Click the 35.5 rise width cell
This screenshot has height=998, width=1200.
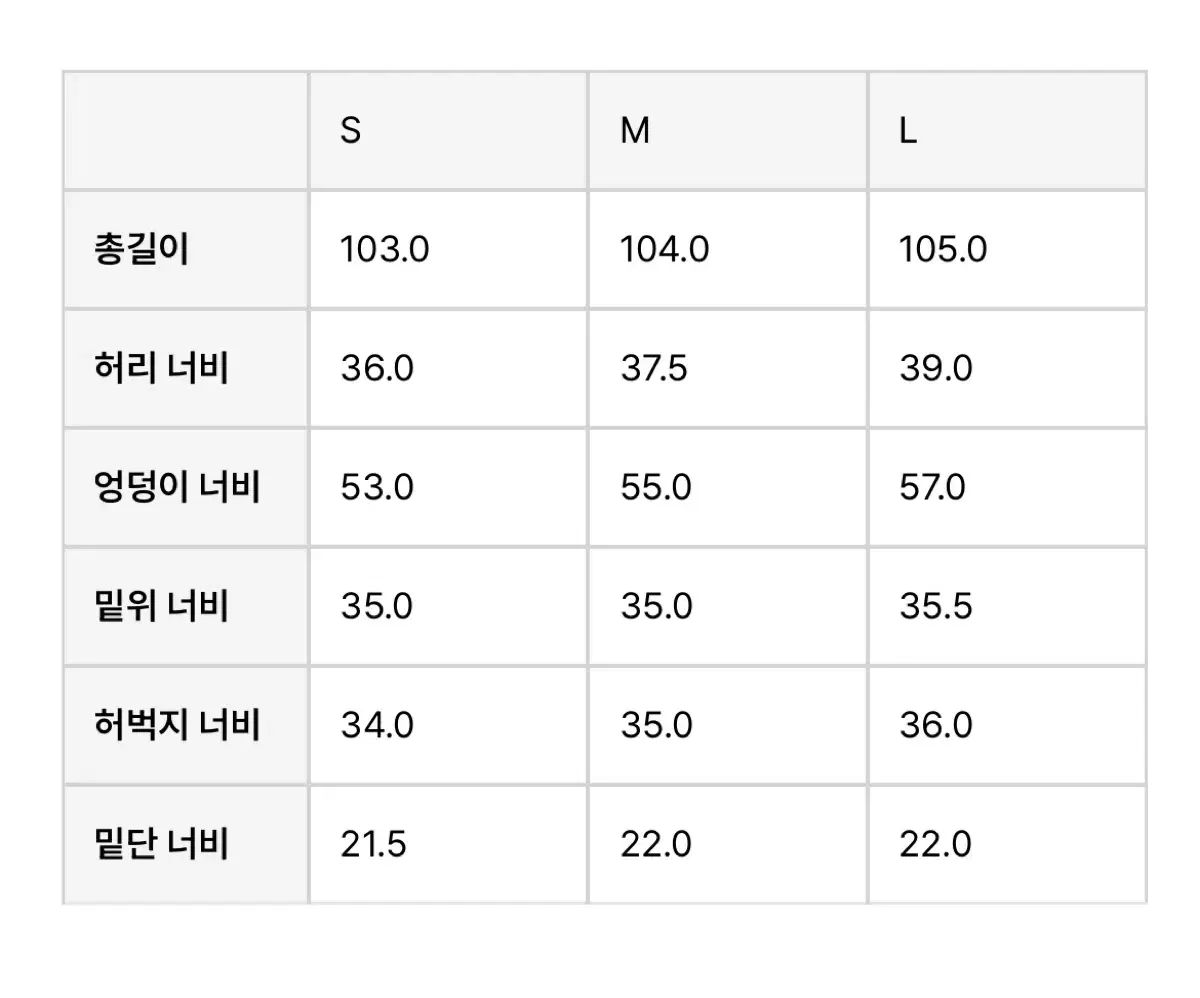pos(1007,606)
